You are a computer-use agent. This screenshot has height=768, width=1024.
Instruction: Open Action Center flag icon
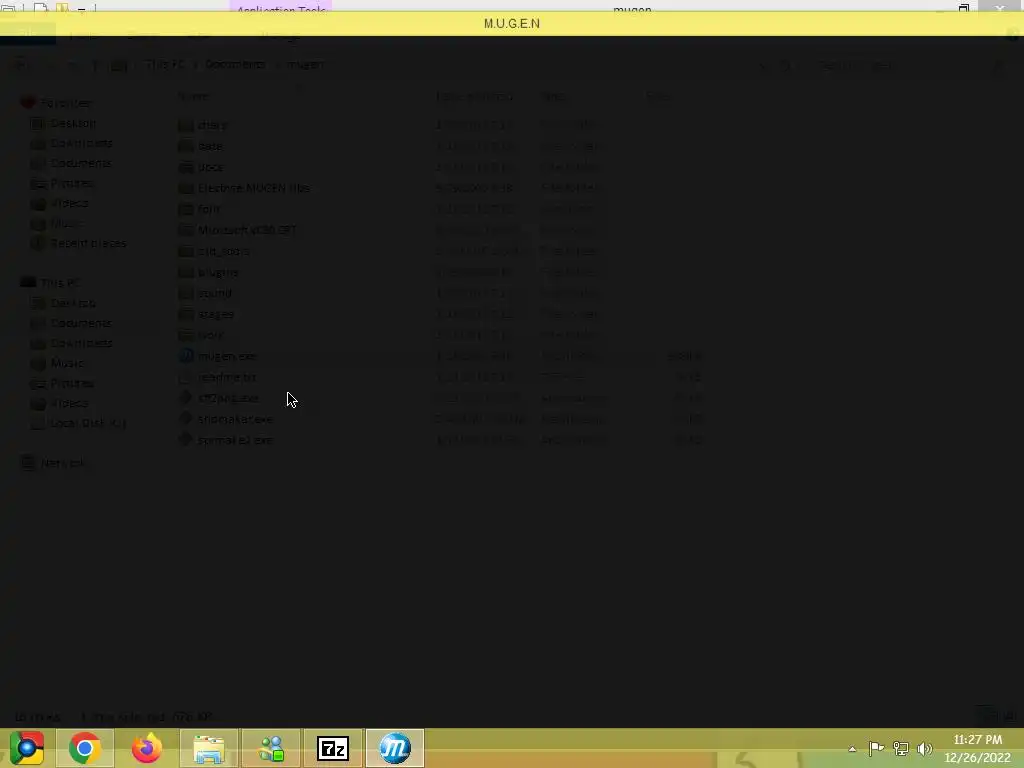pyautogui.click(x=876, y=748)
